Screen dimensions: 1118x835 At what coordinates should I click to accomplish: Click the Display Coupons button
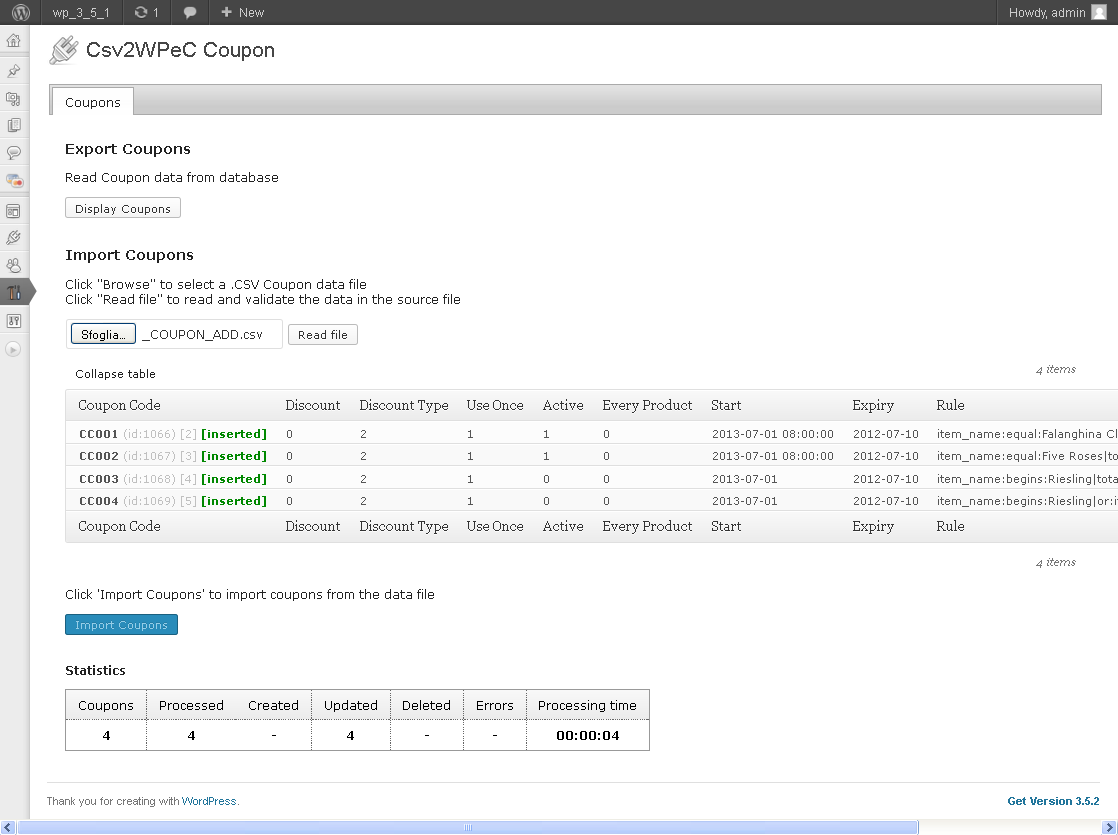(x=123, y=208)
